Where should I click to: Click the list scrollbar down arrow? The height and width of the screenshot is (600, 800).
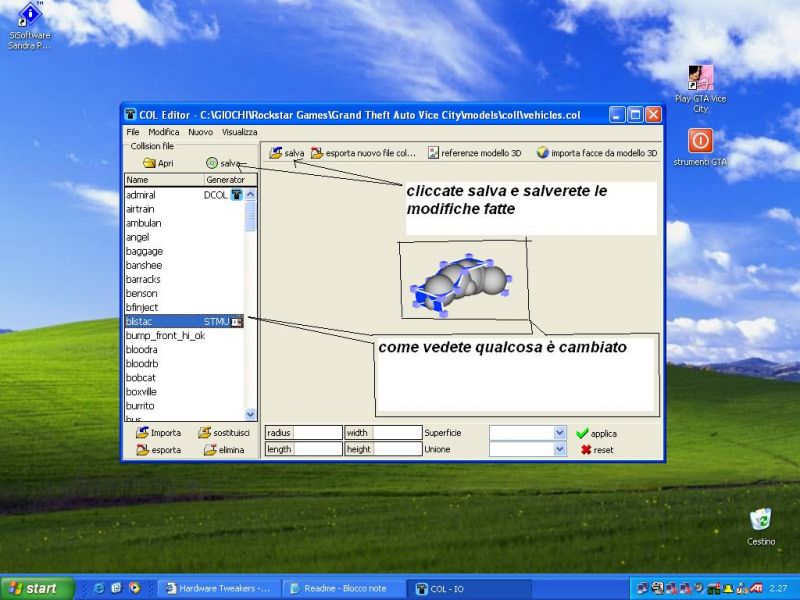coord(251,414)
